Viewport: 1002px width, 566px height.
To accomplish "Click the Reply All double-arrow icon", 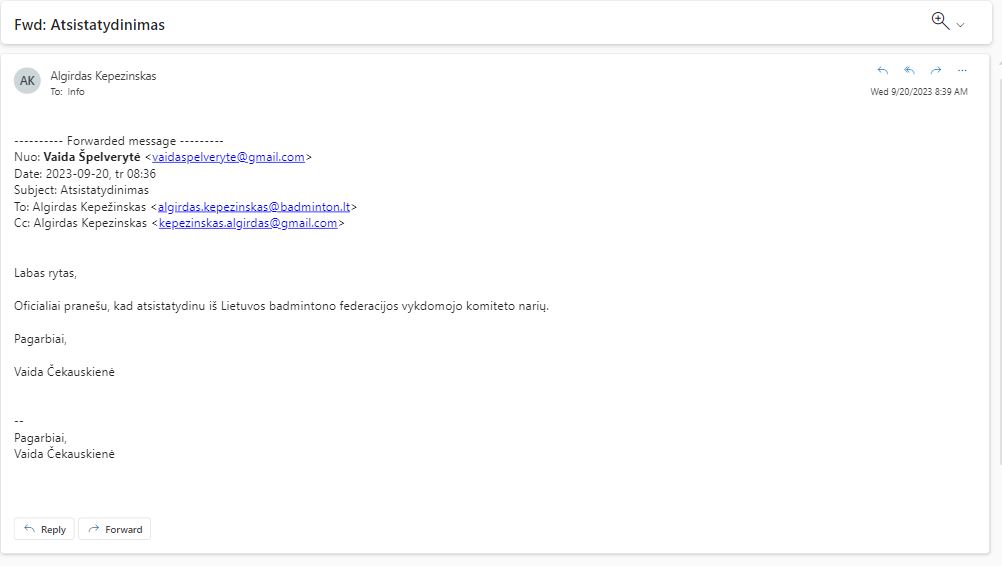I will pos(909,71).
